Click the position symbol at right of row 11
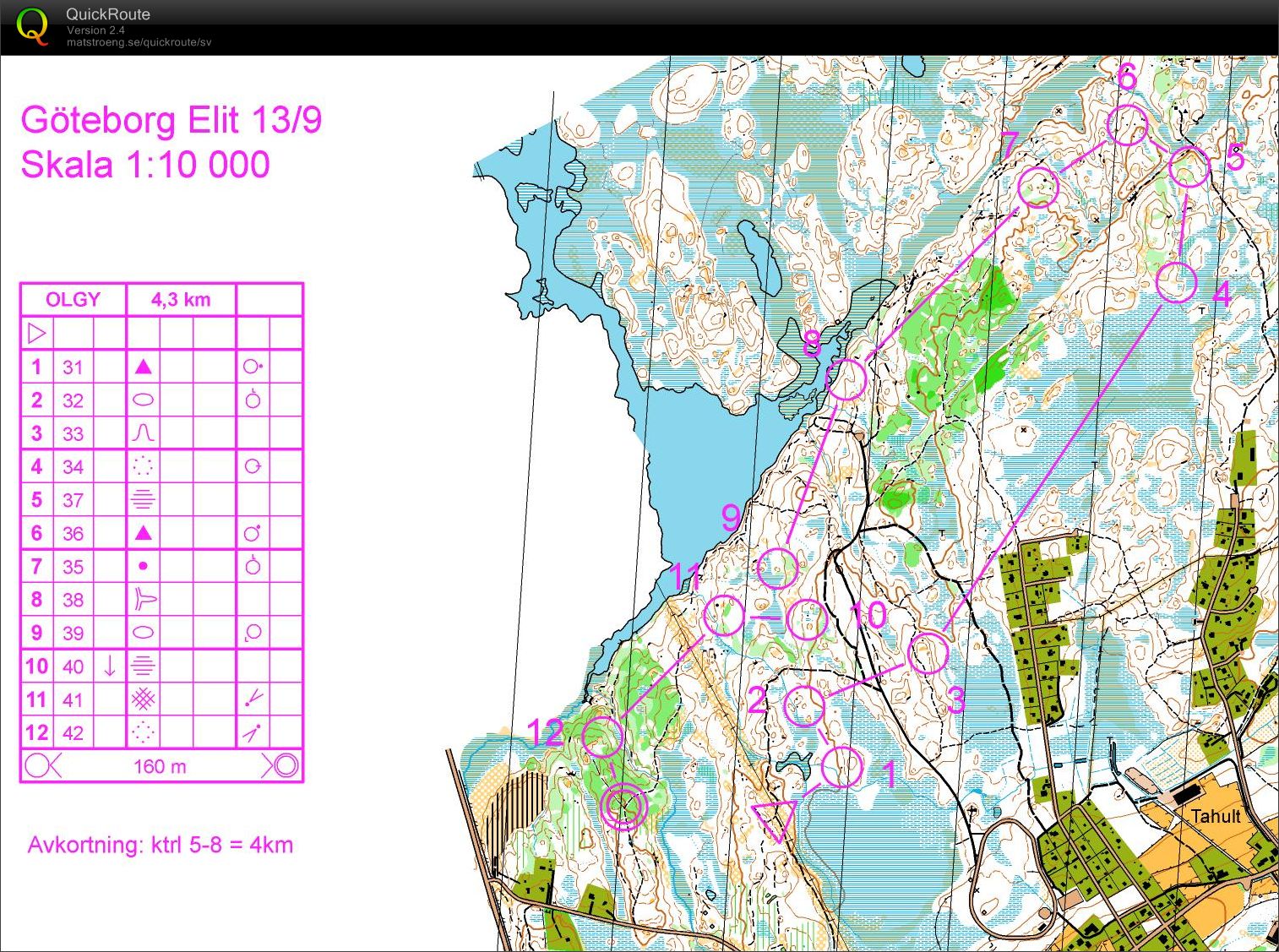Image resolution: width=1279 pixels, height=952 pixels. click(x=253, y=699)
